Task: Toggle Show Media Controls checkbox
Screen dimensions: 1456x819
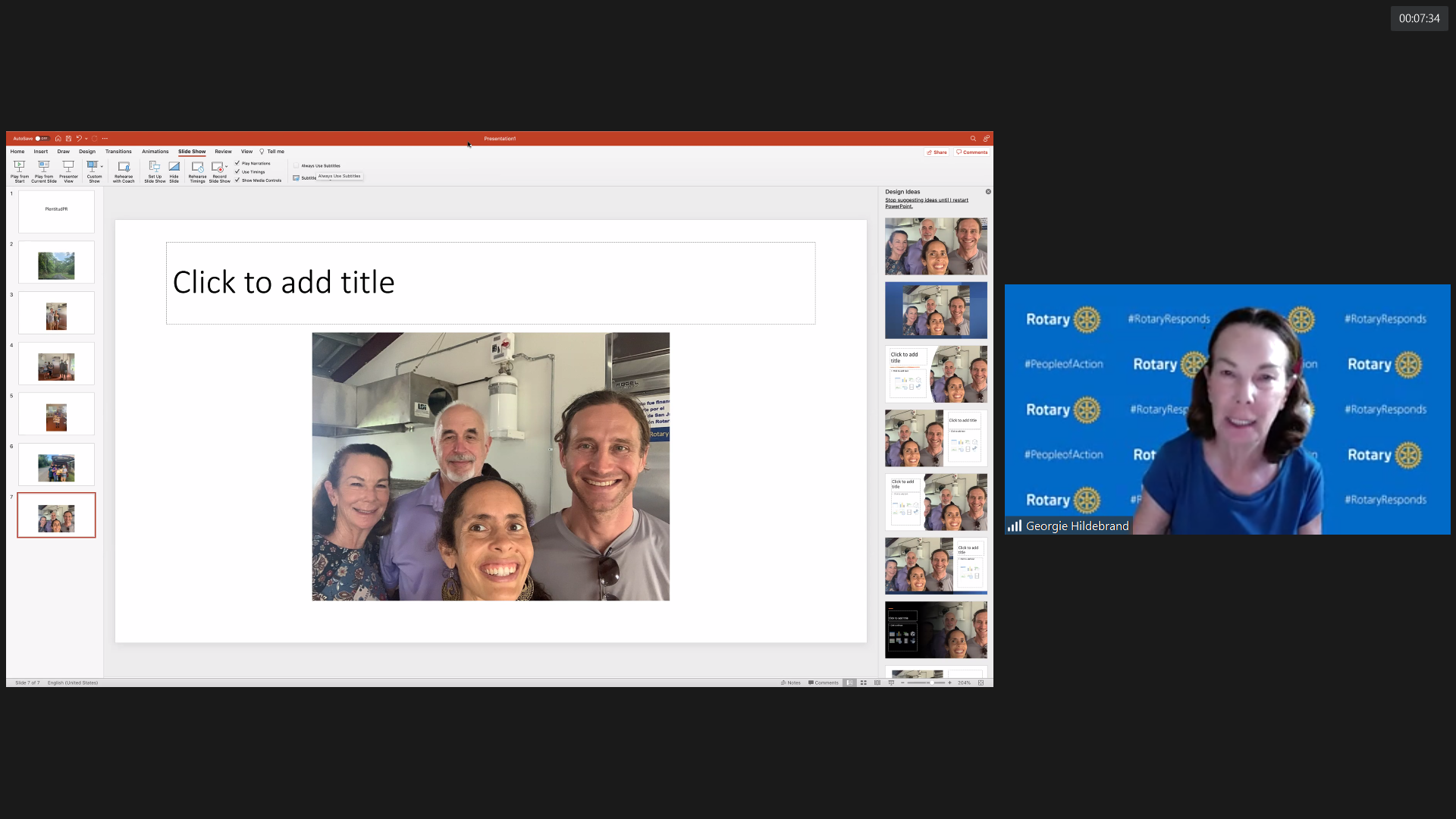Action: (237, 180)
